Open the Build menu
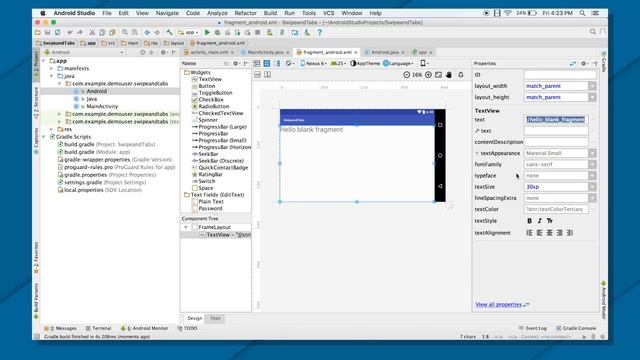 click(x=270, y=13)
